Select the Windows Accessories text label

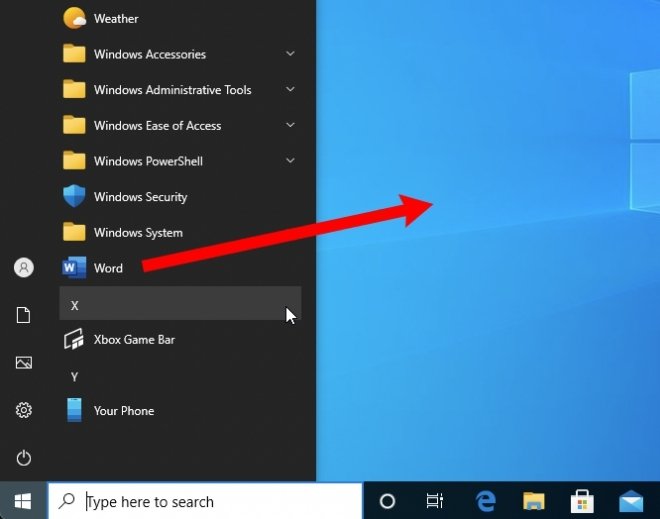click(150, 54)
